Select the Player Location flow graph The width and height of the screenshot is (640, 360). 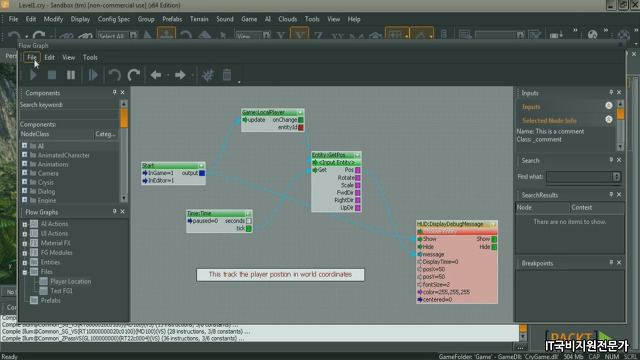point(71,281)
